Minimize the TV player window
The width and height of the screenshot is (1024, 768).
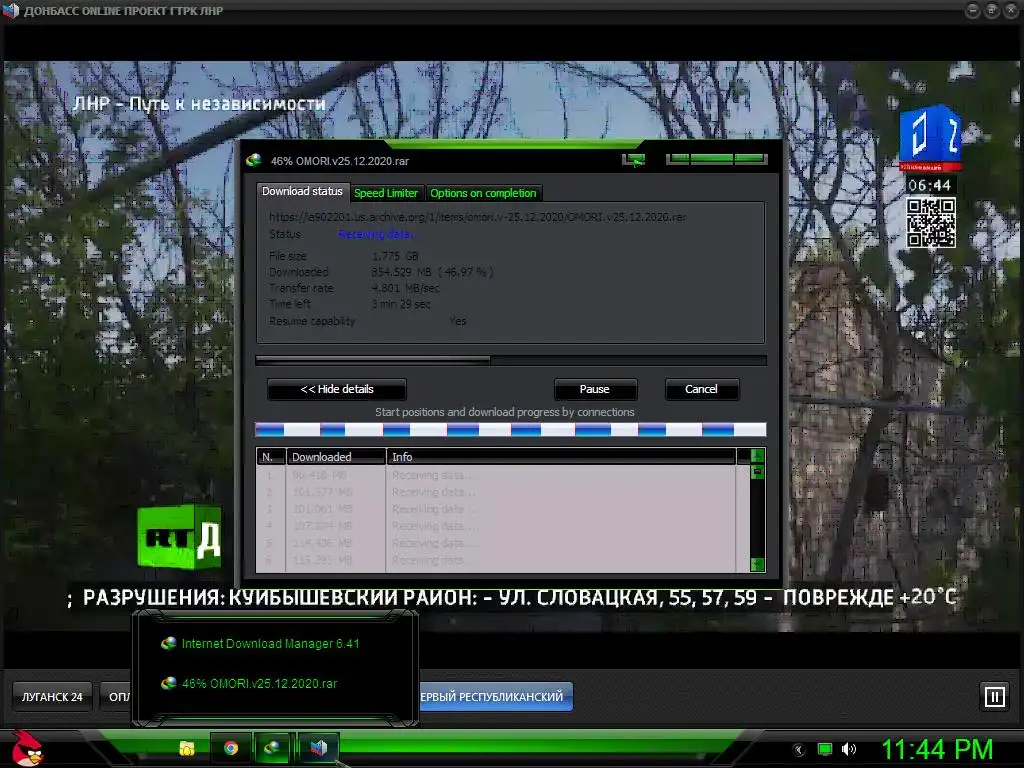pos(972,10)
